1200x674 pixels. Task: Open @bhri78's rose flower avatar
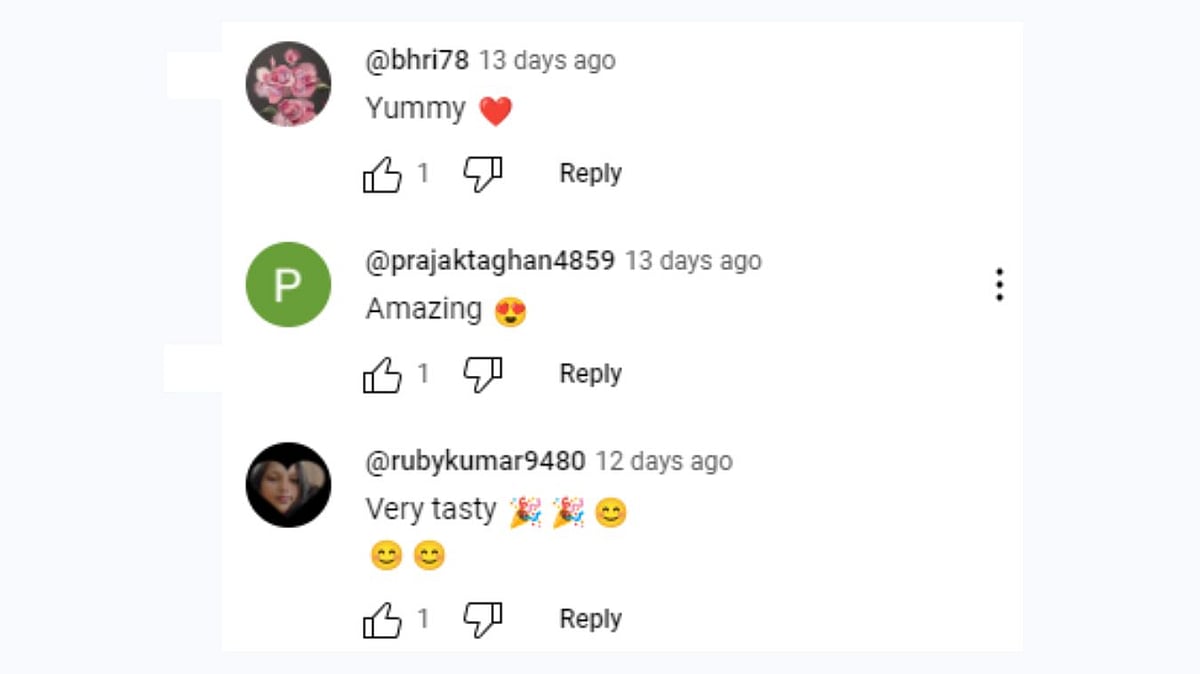point(288,84)
